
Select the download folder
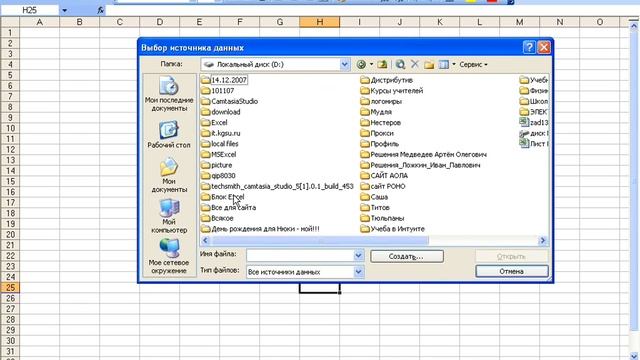[221, 112]
